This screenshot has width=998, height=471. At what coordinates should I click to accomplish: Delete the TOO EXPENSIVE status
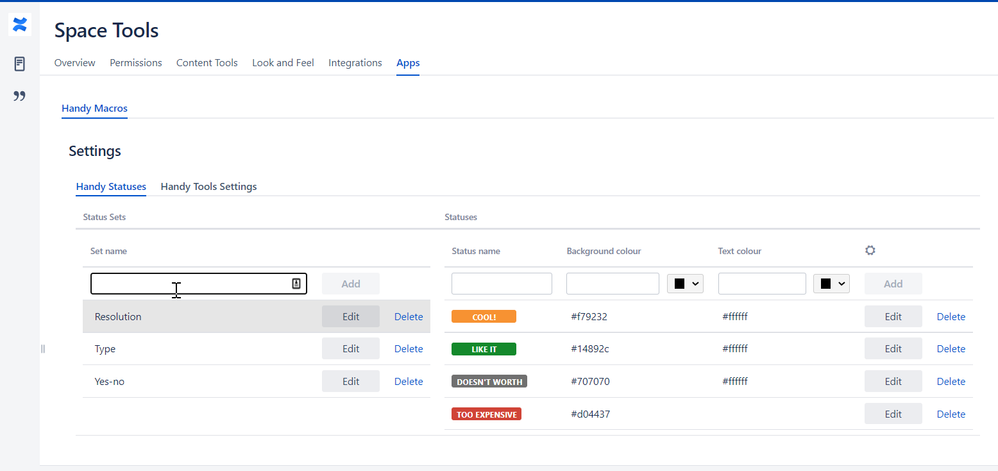point(951,414)
